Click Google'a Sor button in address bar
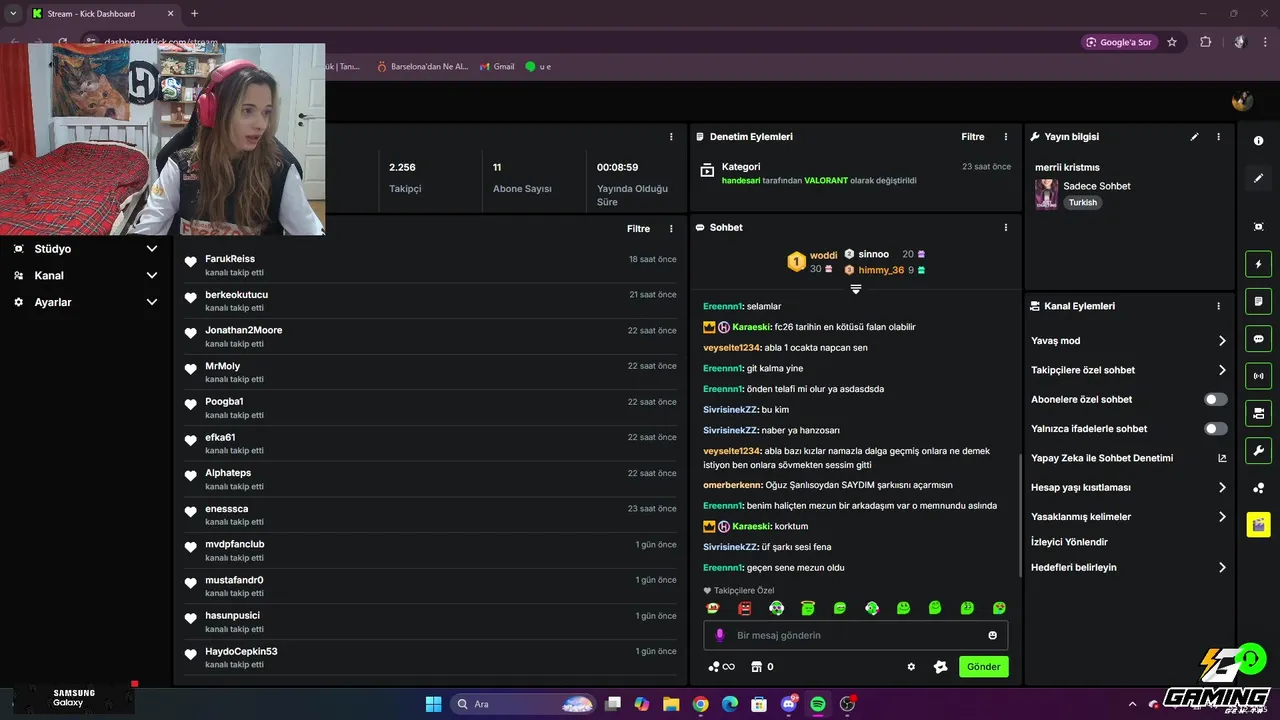1280x720 pixels. [x=1119, y=42]
